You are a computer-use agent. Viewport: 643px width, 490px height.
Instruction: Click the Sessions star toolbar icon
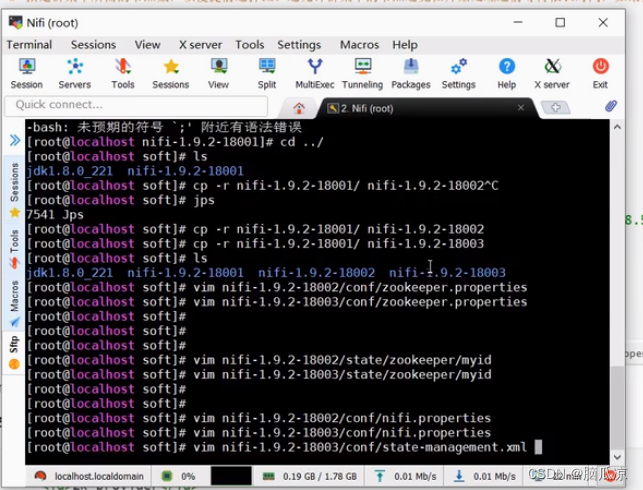click(x=171, y=73)
